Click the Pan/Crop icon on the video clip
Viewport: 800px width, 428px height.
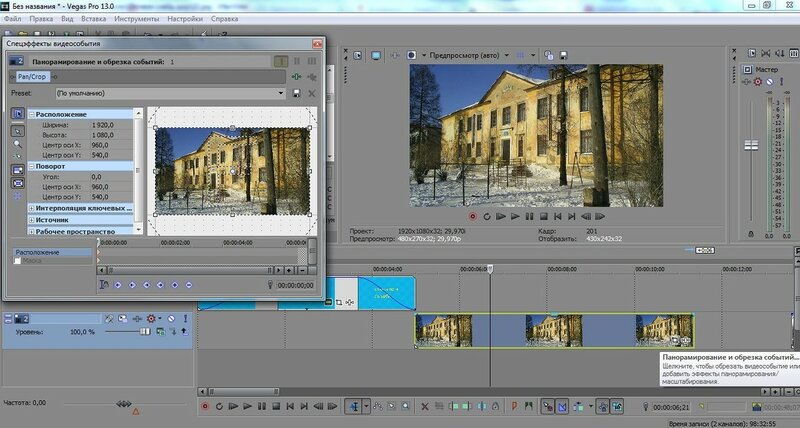click(x=674, y=341)
